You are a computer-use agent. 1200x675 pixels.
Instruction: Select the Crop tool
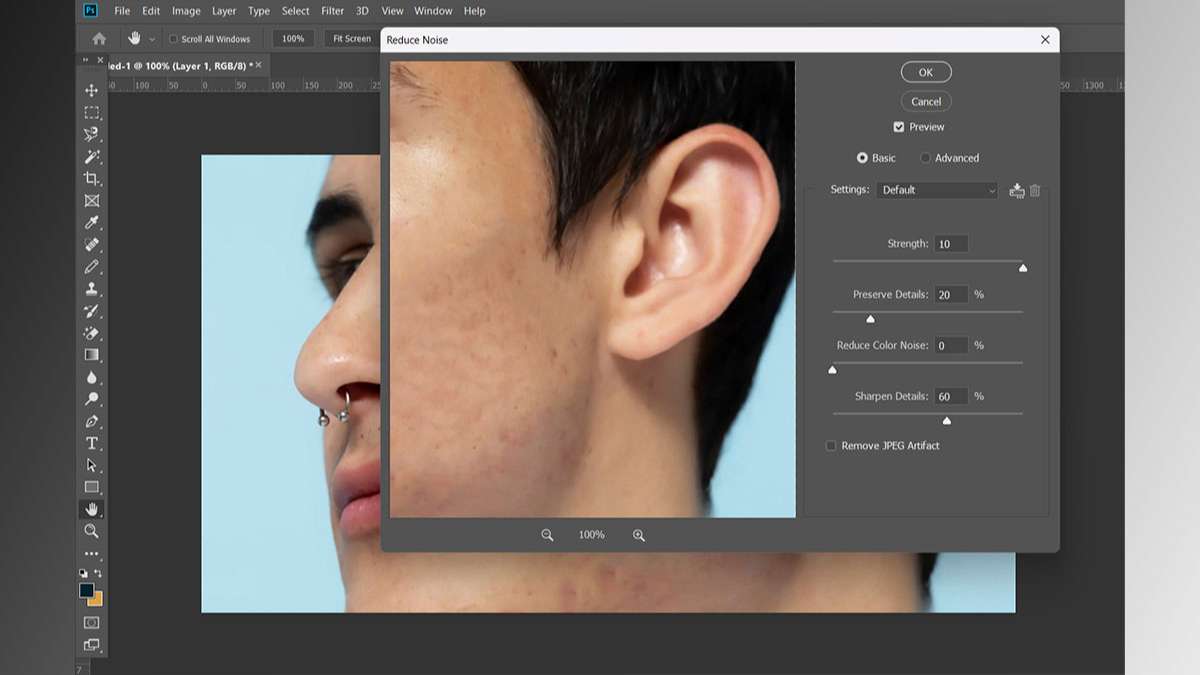coord(92,179)
